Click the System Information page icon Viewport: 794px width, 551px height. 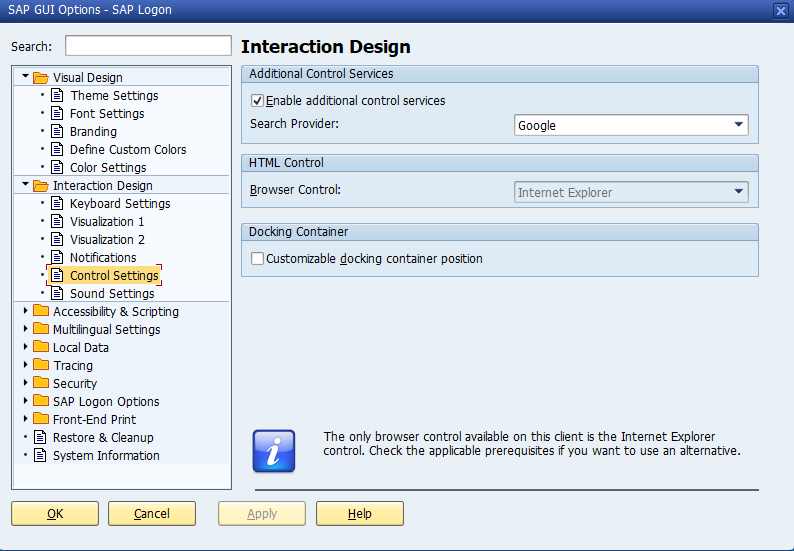point(40,455)
